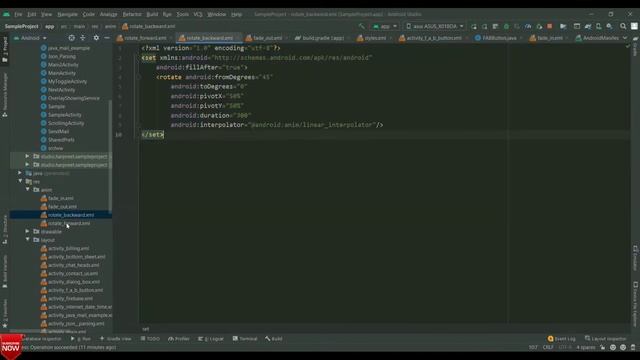Expand the java (generated) folder
This screenshot has height=360, width=640.
[20, 173]
